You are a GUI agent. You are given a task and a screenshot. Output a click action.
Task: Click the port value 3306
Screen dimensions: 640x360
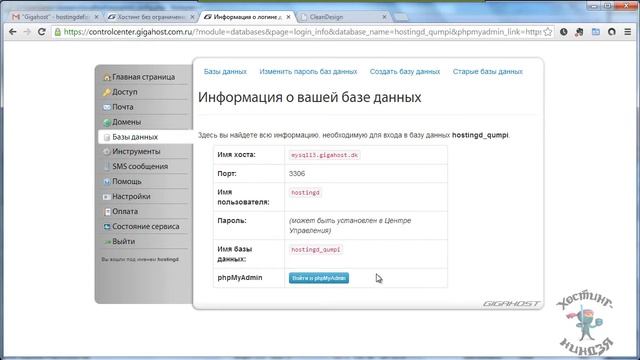(297, 173)
